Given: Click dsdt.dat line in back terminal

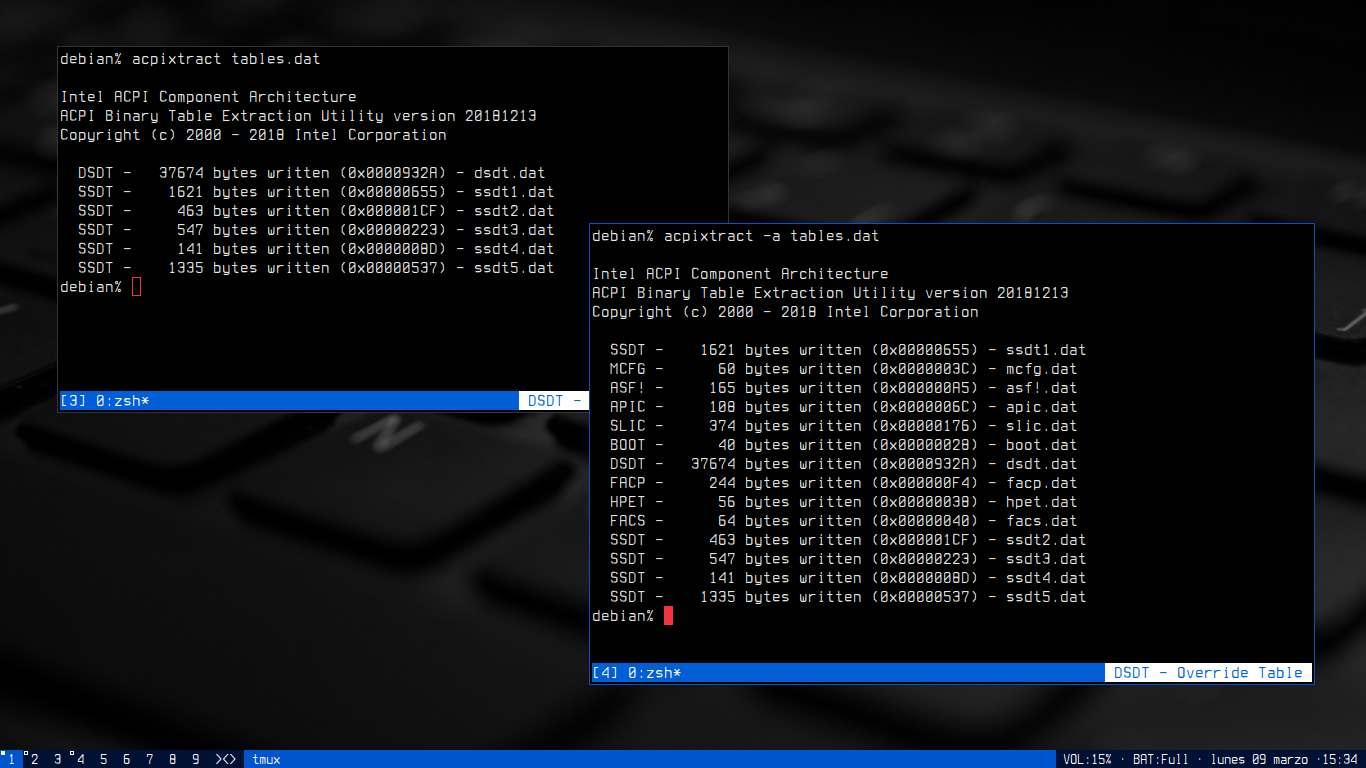Looking at the screenshot, I should [x=312, y=173].
